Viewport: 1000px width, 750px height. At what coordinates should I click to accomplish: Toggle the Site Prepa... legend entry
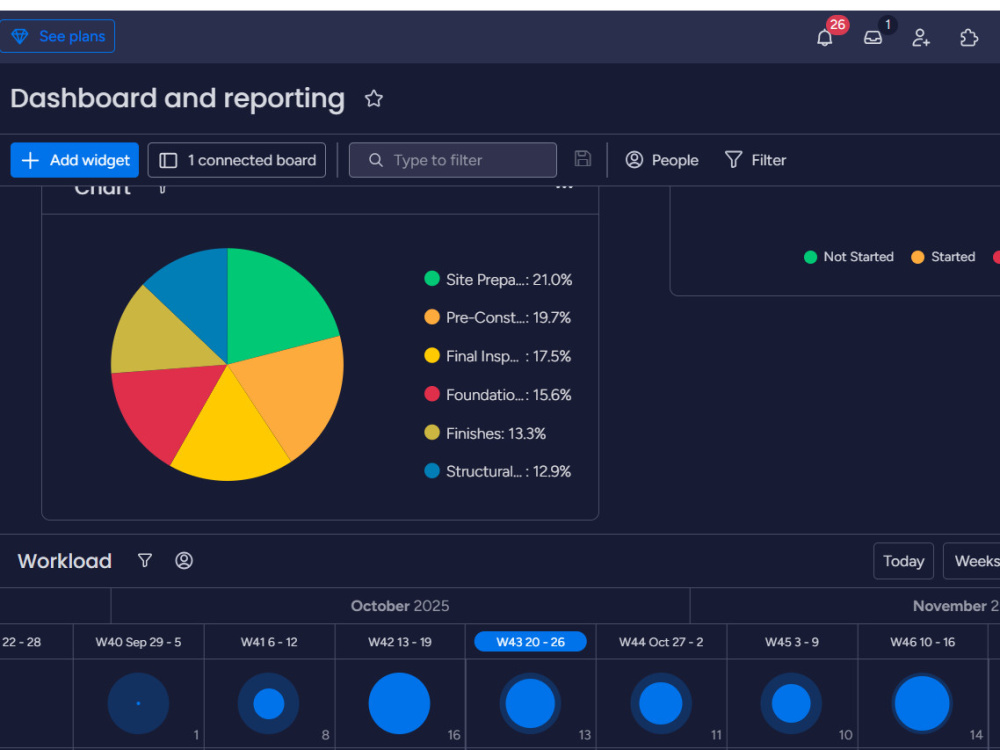coord(498,279)
